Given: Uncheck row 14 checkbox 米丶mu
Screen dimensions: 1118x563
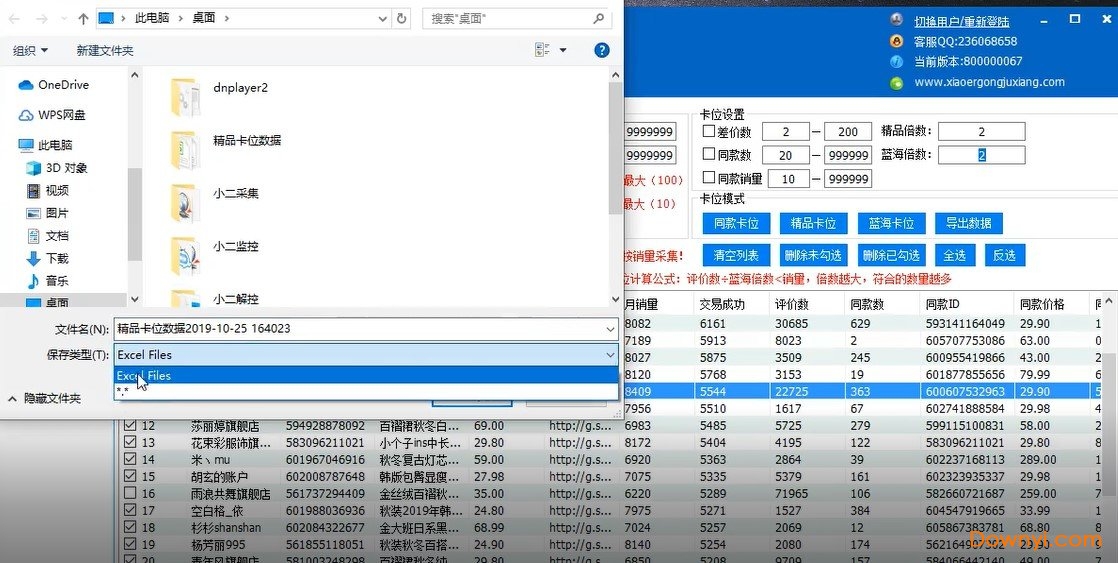Looking at the screenshot, I should click(x=130, y=460).
